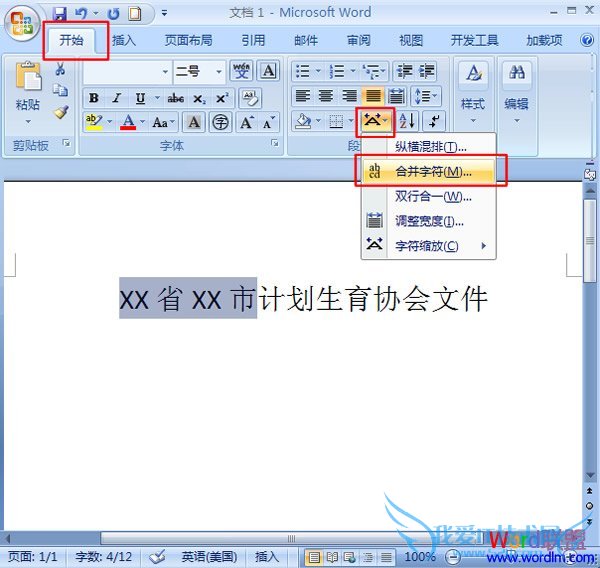Apply red font color

128,122
